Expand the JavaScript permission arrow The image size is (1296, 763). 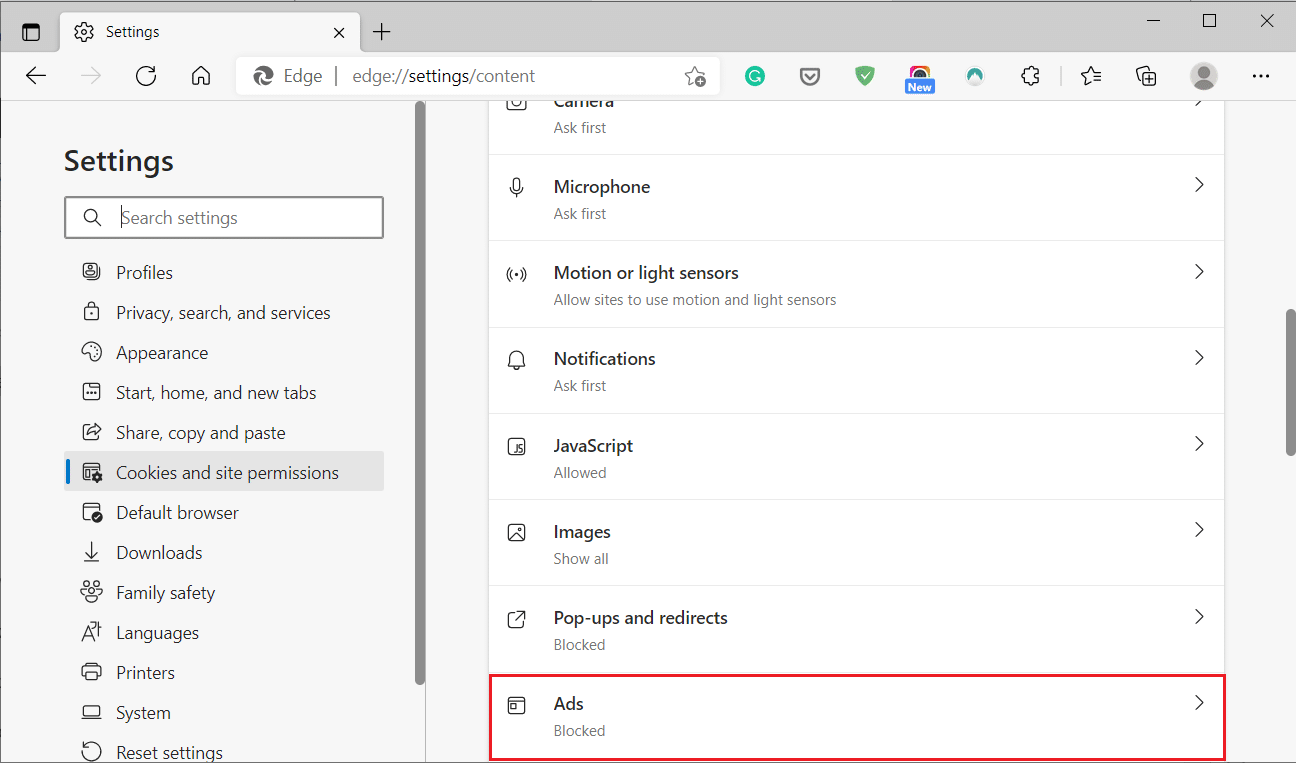click(1199, 444)
